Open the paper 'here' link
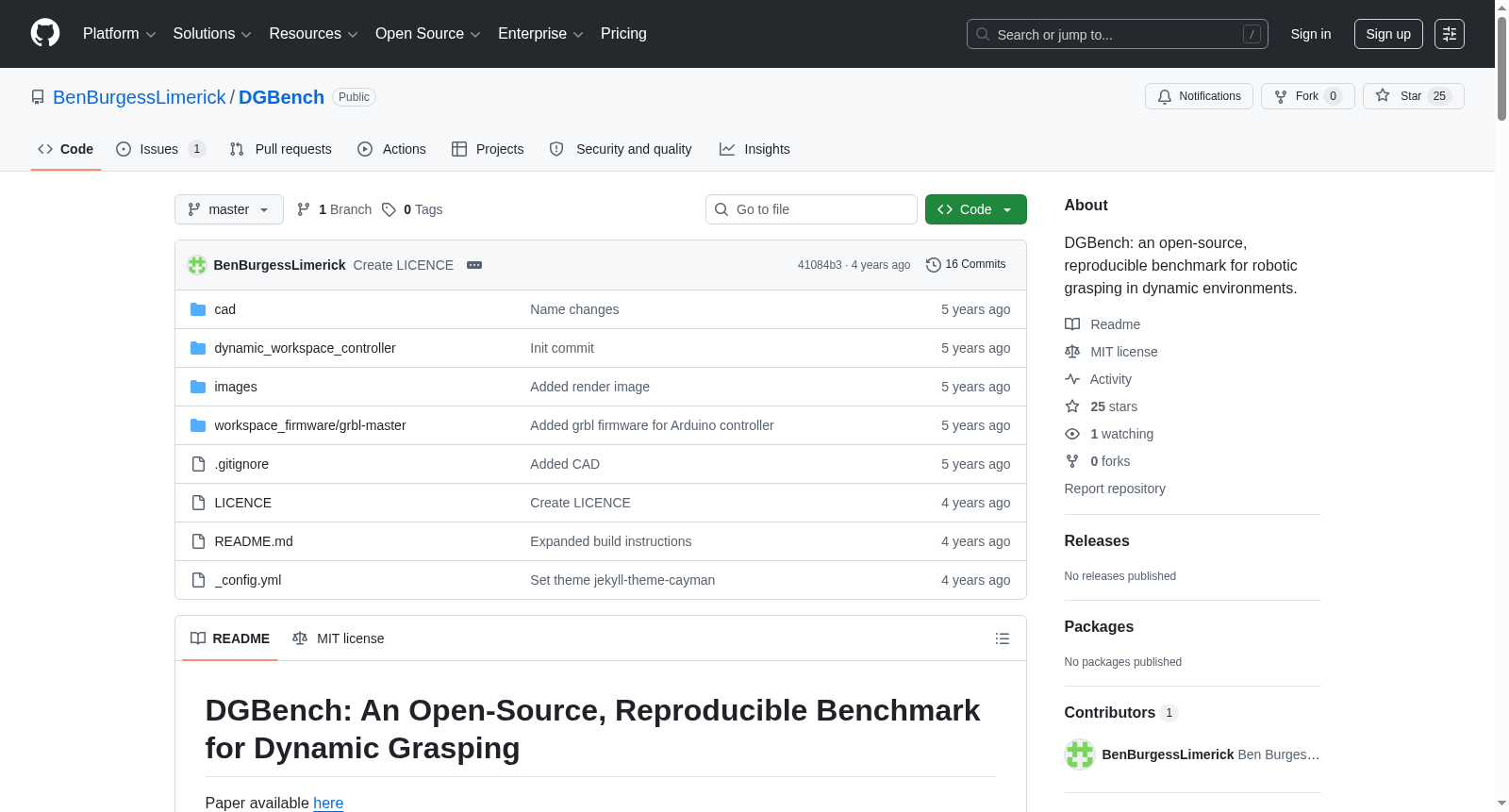Screen dimensions: 1509x812 (x=328, y=803)
